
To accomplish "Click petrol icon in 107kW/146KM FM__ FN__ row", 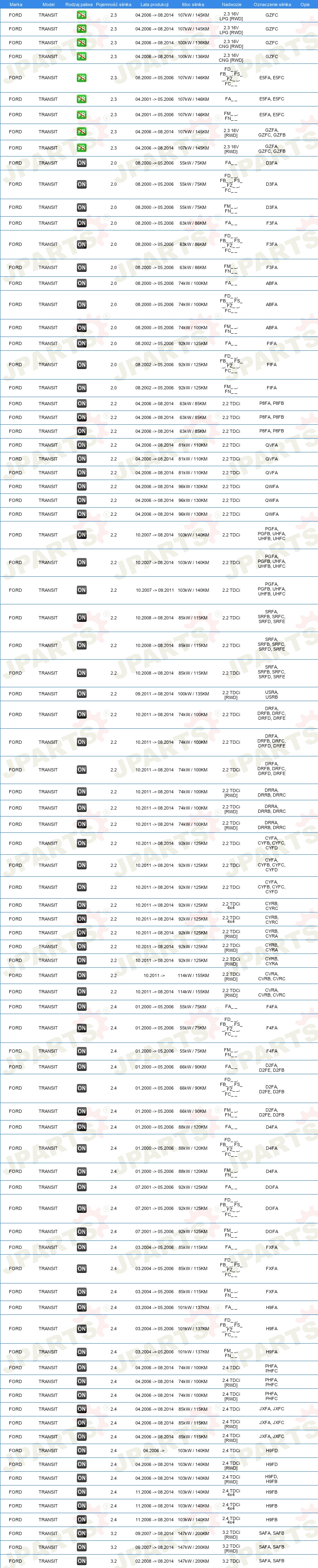I will click(x=82, y=115).
